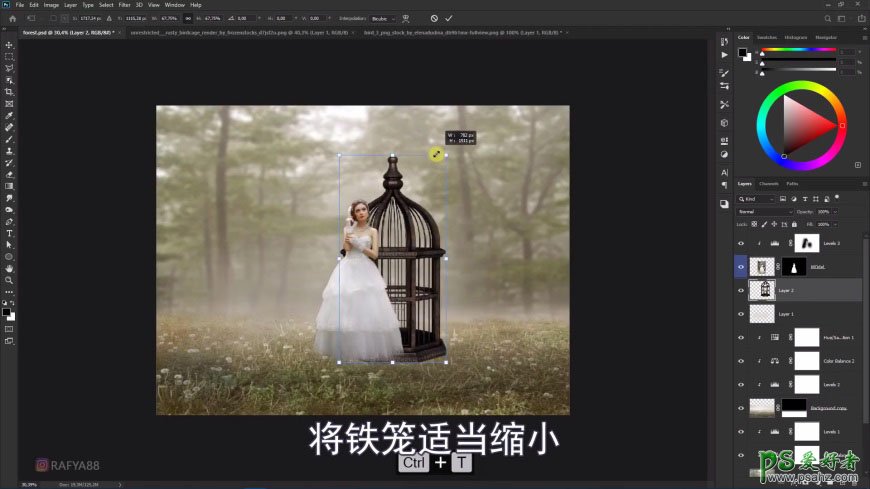Open the 3D cube panel icon in the dock
The image size is (870, 489).
click(x=724, y=123)
